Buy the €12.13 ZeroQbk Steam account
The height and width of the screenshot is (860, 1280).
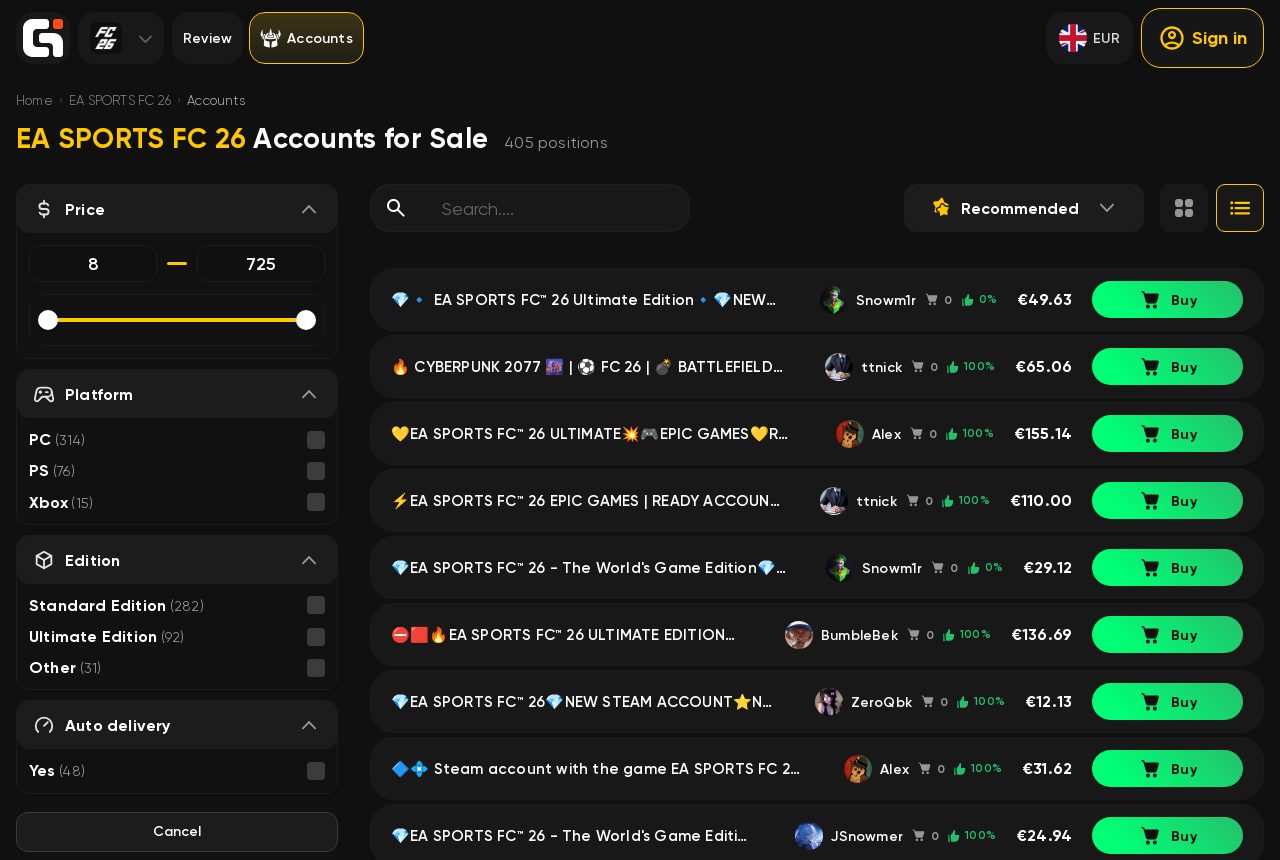click(x=1167, y=702)
